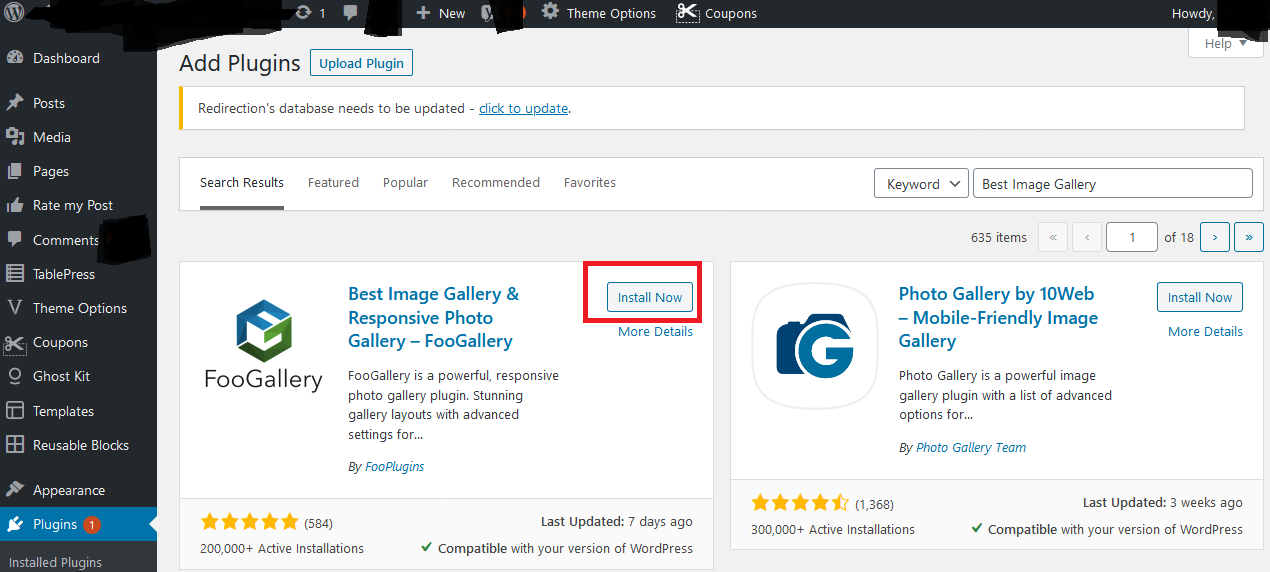Click the Ghost Kit icon
Image resolution: width=1270 pixels, height=572 pixels.
(x=15, y=376)
